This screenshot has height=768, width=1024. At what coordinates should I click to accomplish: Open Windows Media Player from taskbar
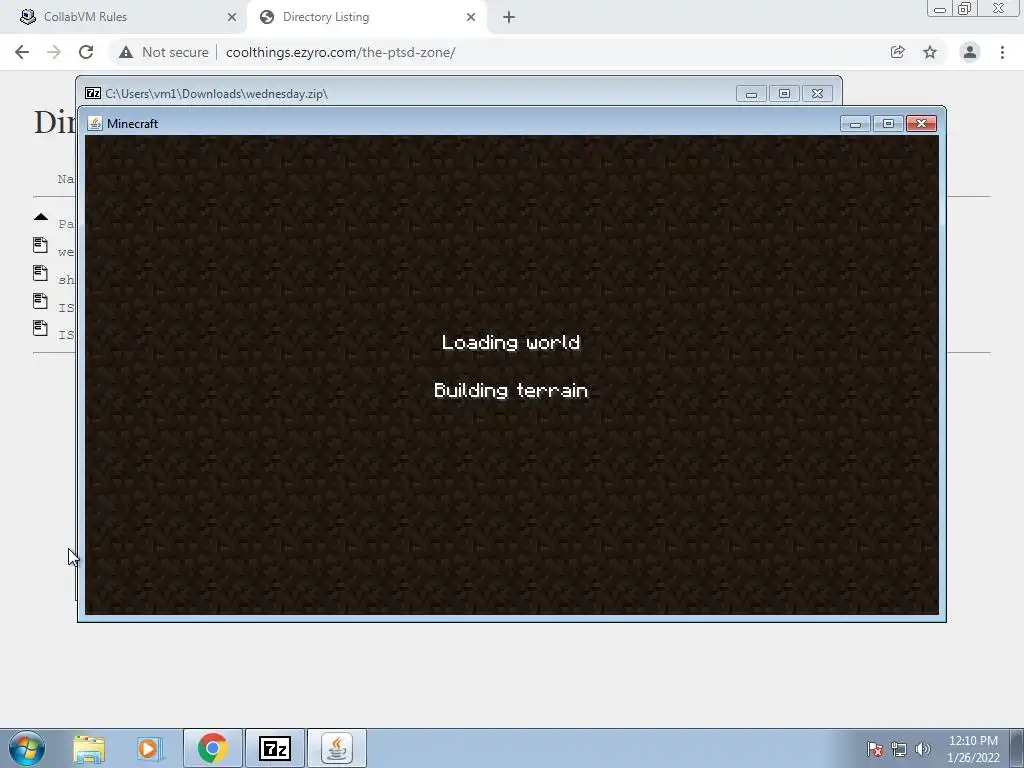pos(149,748)
